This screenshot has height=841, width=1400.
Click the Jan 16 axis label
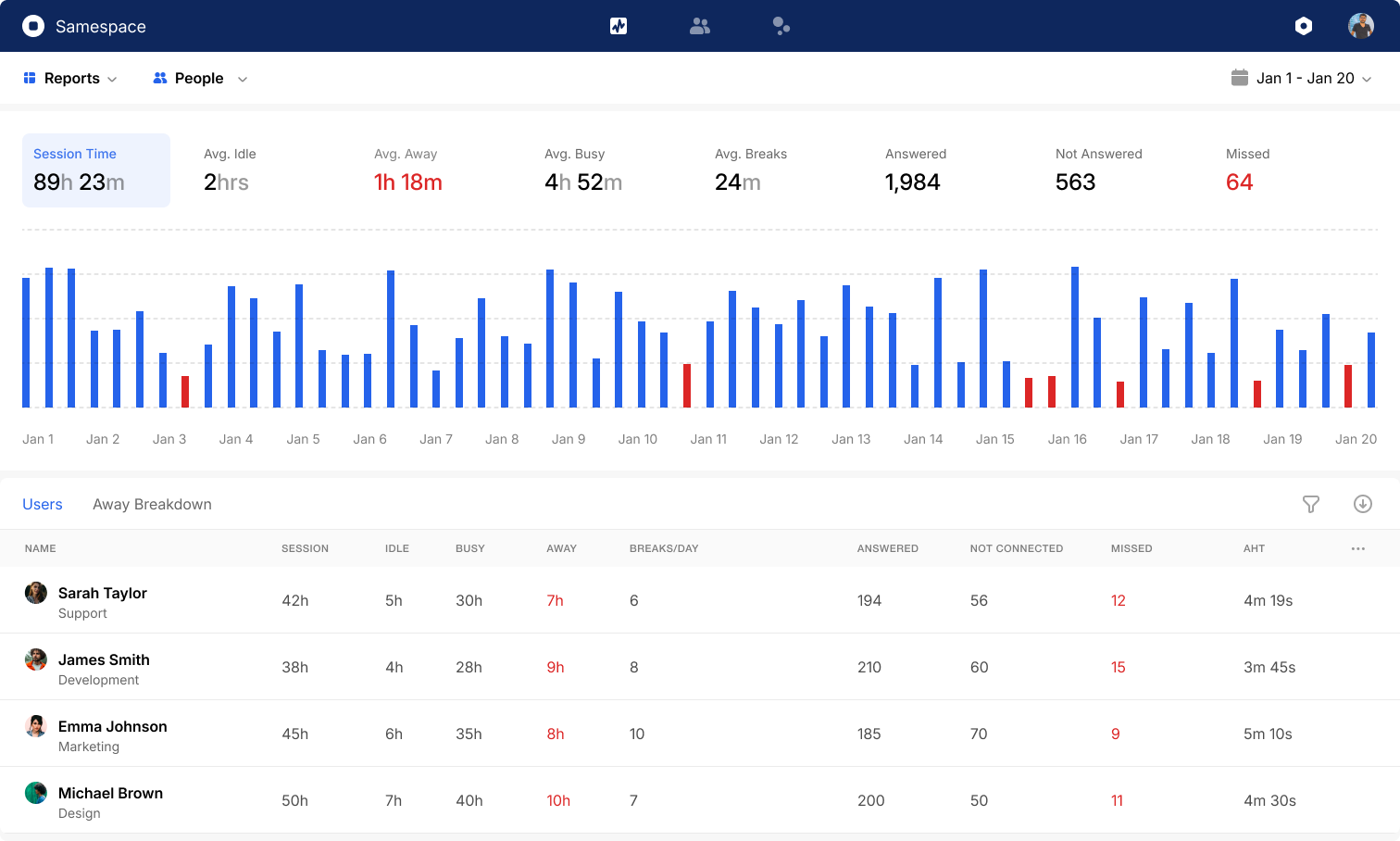pos(1068,439)
